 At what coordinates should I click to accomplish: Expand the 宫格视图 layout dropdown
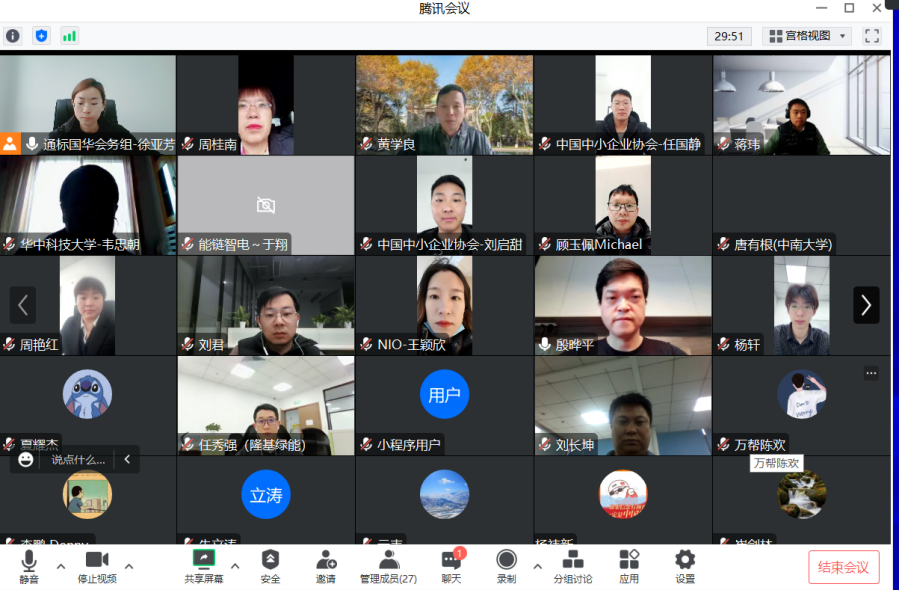coord(807,36)
